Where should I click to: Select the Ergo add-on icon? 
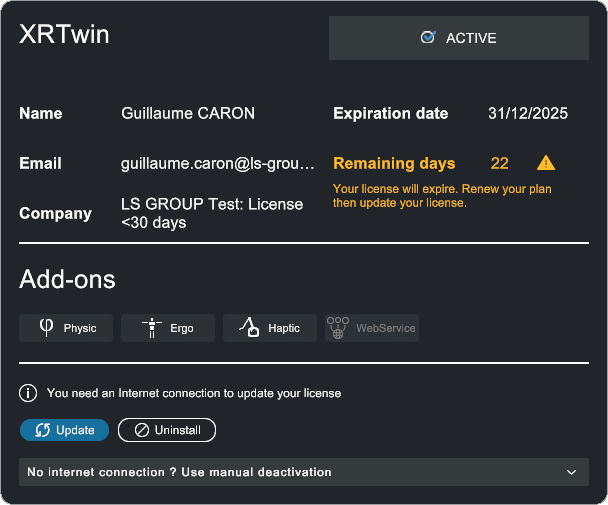click(x=152, y=327)
